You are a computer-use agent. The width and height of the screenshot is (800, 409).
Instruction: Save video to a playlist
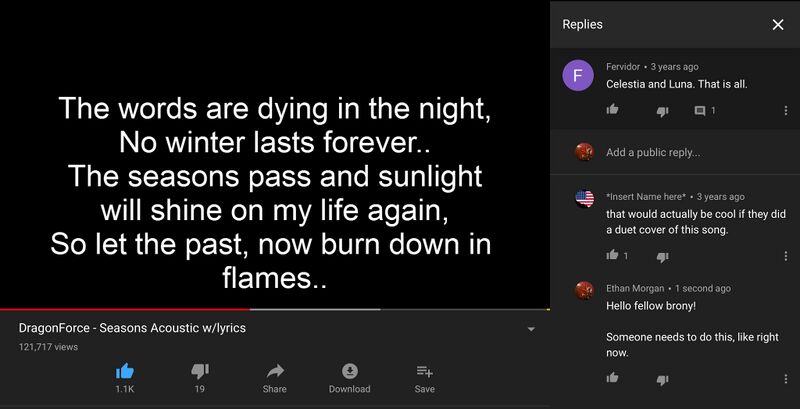coord(424,371)
